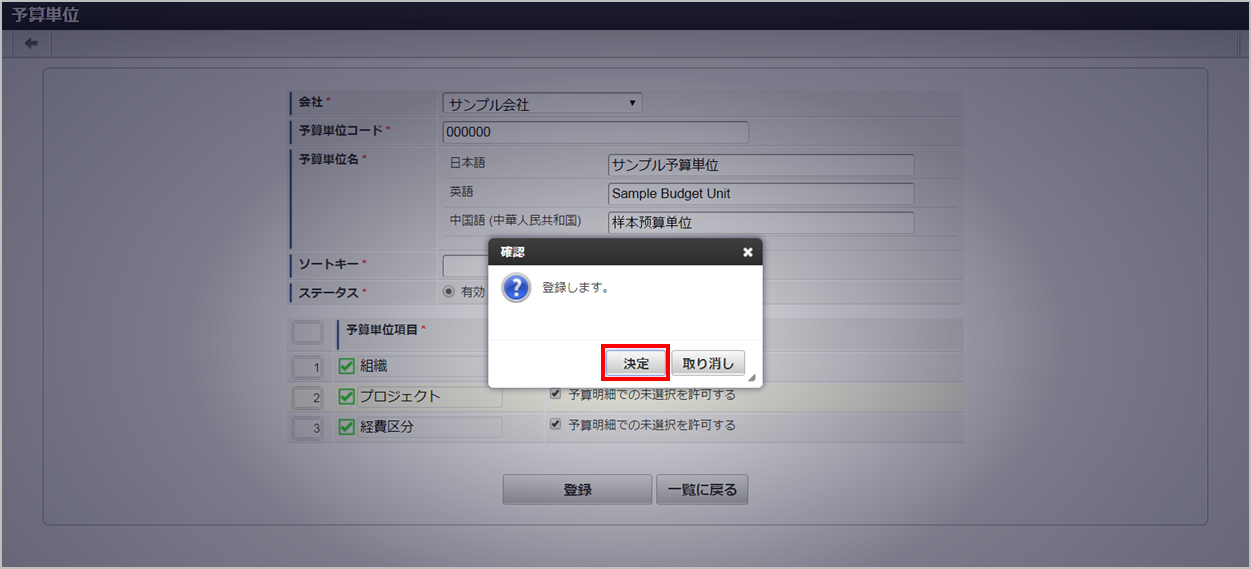Close the 確認 dialog with X
Viewport: 1251px width, 569px height.
747,252
